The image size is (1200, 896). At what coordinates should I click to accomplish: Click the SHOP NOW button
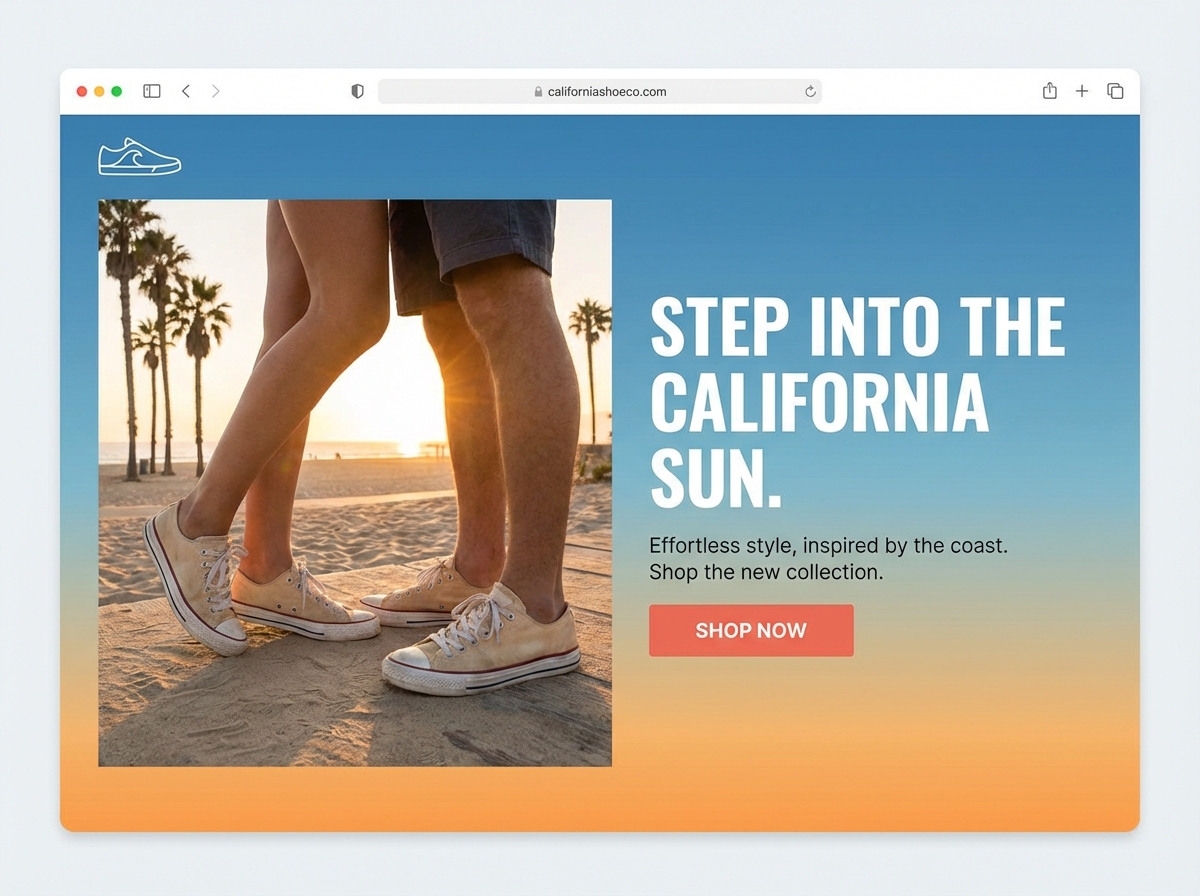pyautogui.click(x=751, y=630)
